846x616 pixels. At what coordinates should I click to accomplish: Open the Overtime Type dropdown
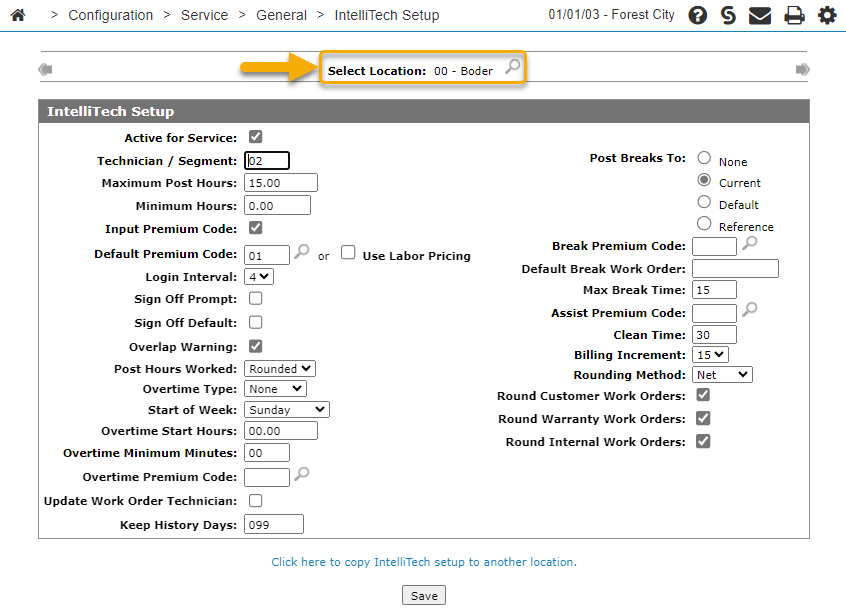(275, 389)
